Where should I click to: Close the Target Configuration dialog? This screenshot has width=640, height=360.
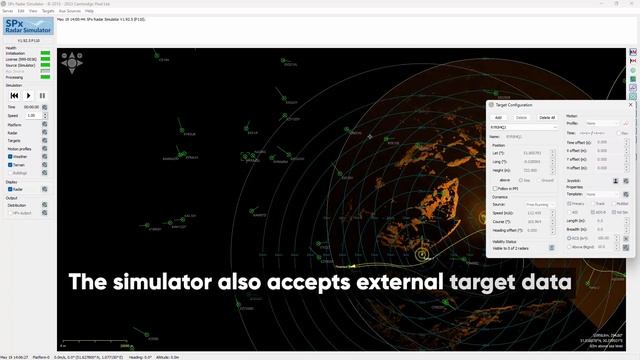coord(631,105)
